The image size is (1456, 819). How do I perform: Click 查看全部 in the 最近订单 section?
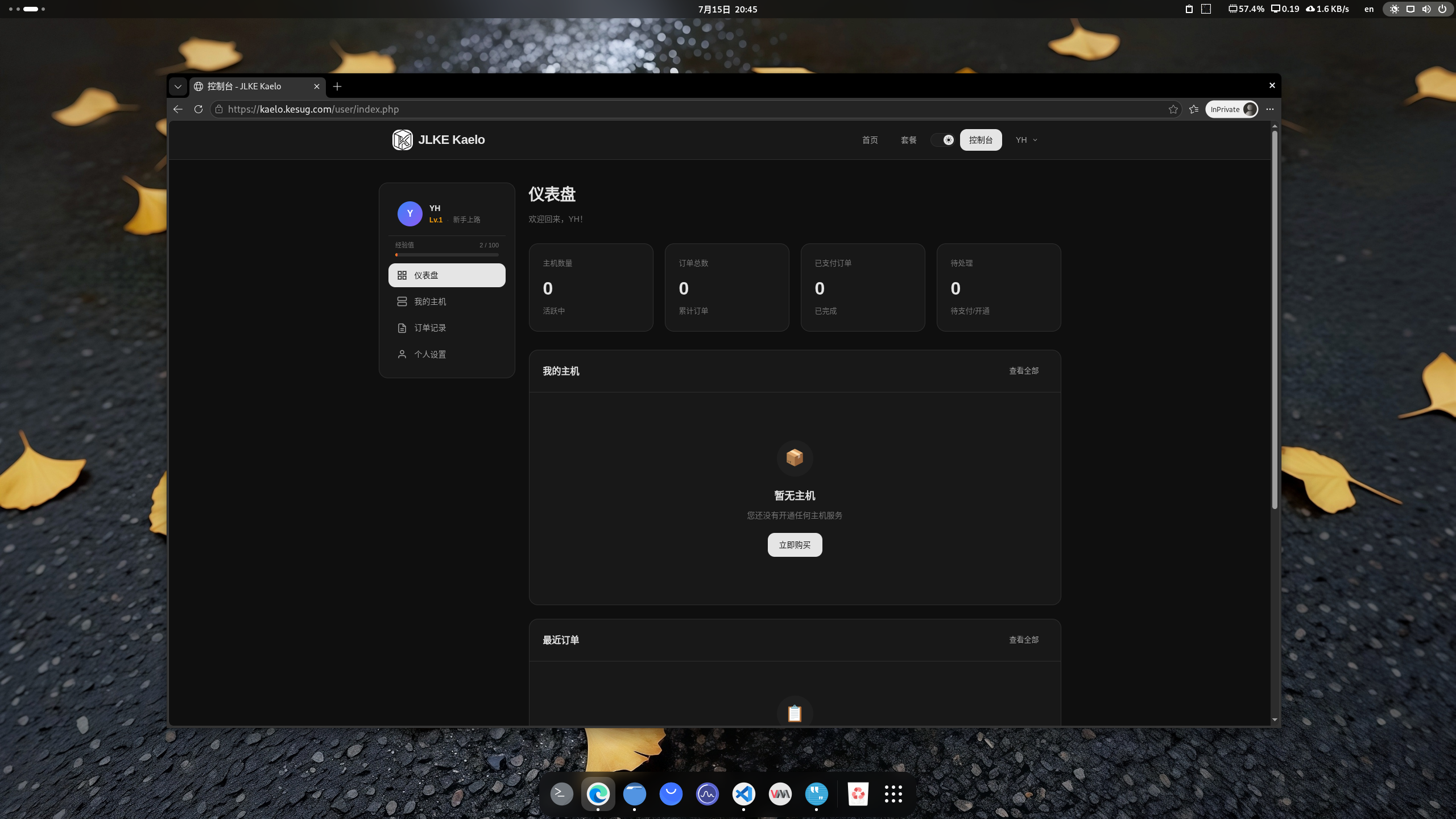tap(1024, 640)
